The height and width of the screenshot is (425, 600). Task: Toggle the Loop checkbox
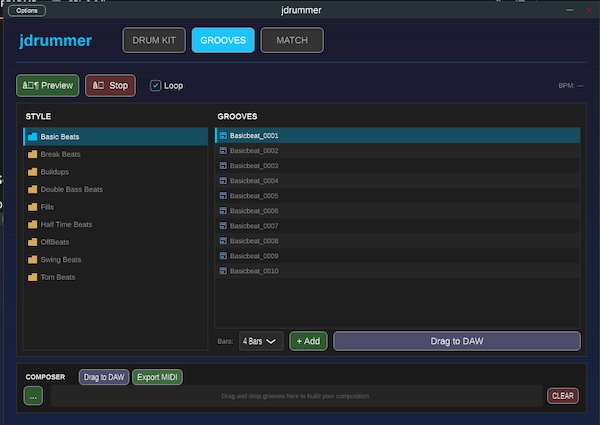[155, 86]
